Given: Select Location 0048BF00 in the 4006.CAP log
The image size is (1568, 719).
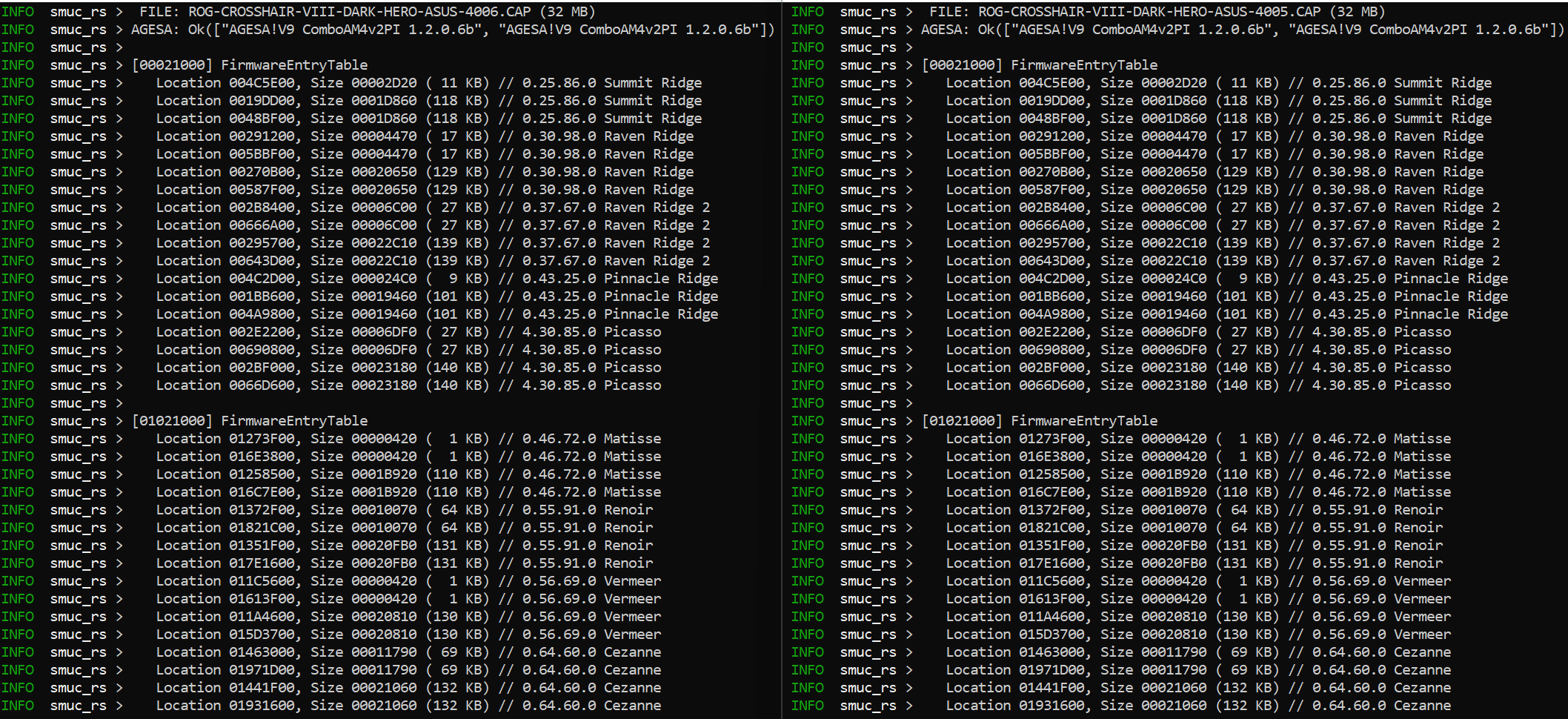Looking at the screenshot, I should [225, 119].
